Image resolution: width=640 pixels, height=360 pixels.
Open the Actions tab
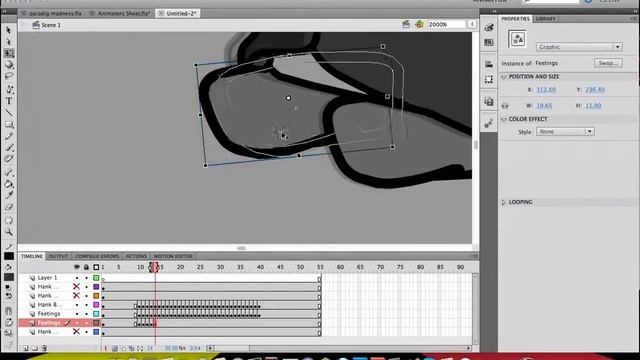[x=136, y=256]
